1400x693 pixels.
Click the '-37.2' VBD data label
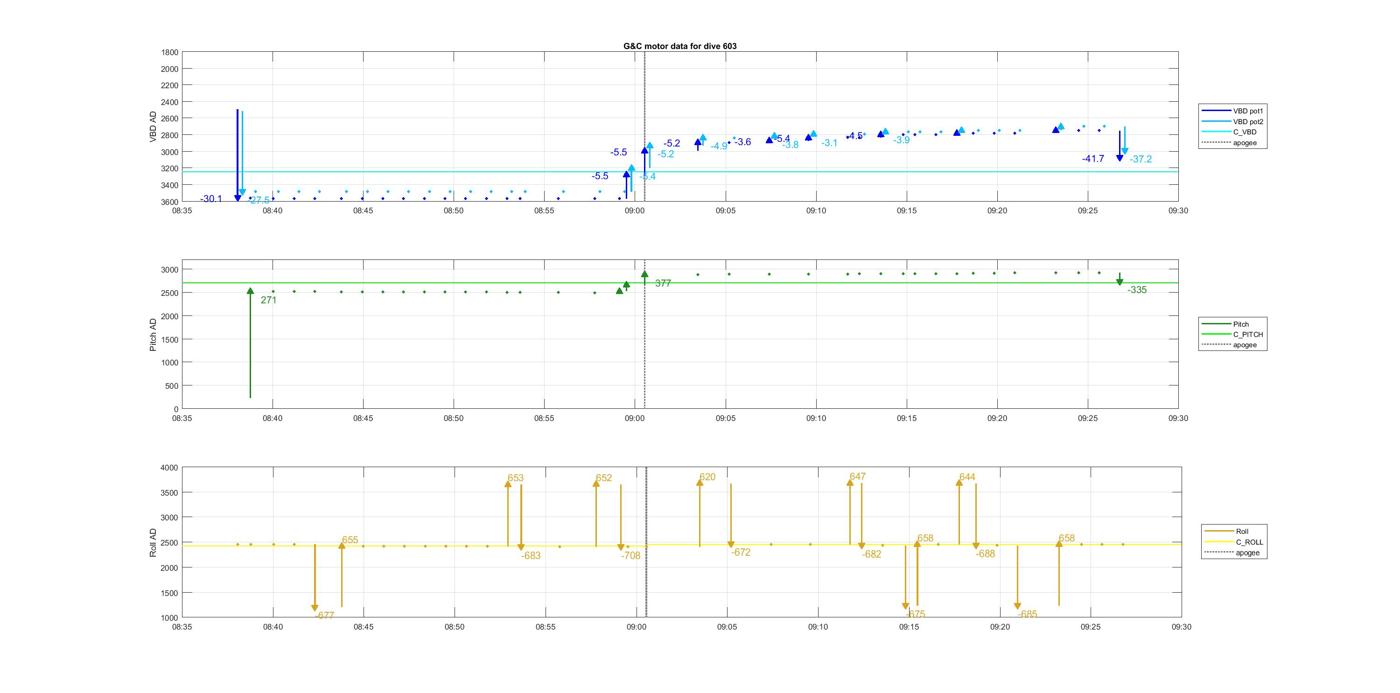click(1141, 159)
